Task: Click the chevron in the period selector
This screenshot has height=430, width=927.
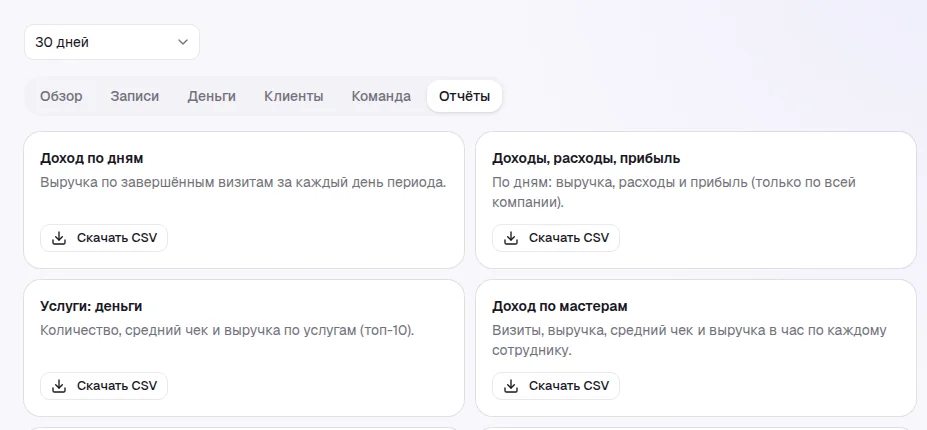Action: click(183, 42)
